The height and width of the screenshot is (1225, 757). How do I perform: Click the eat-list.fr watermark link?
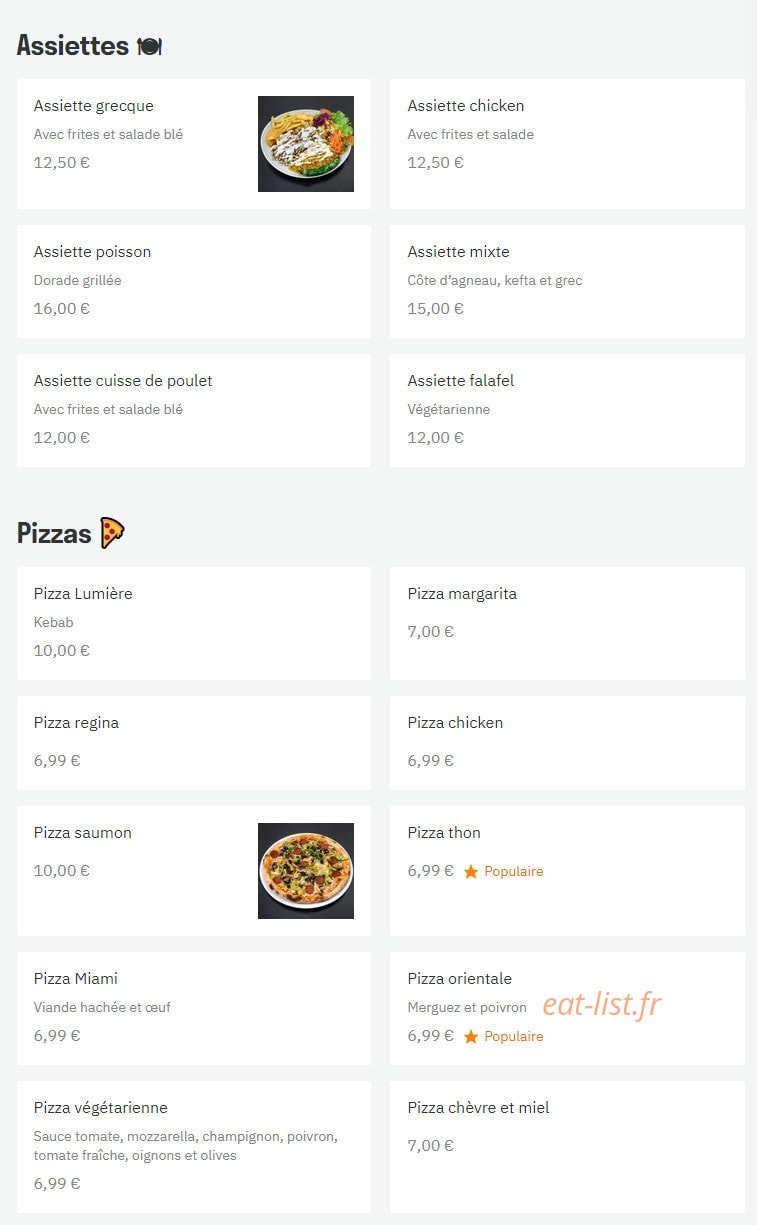[602, 1004]
